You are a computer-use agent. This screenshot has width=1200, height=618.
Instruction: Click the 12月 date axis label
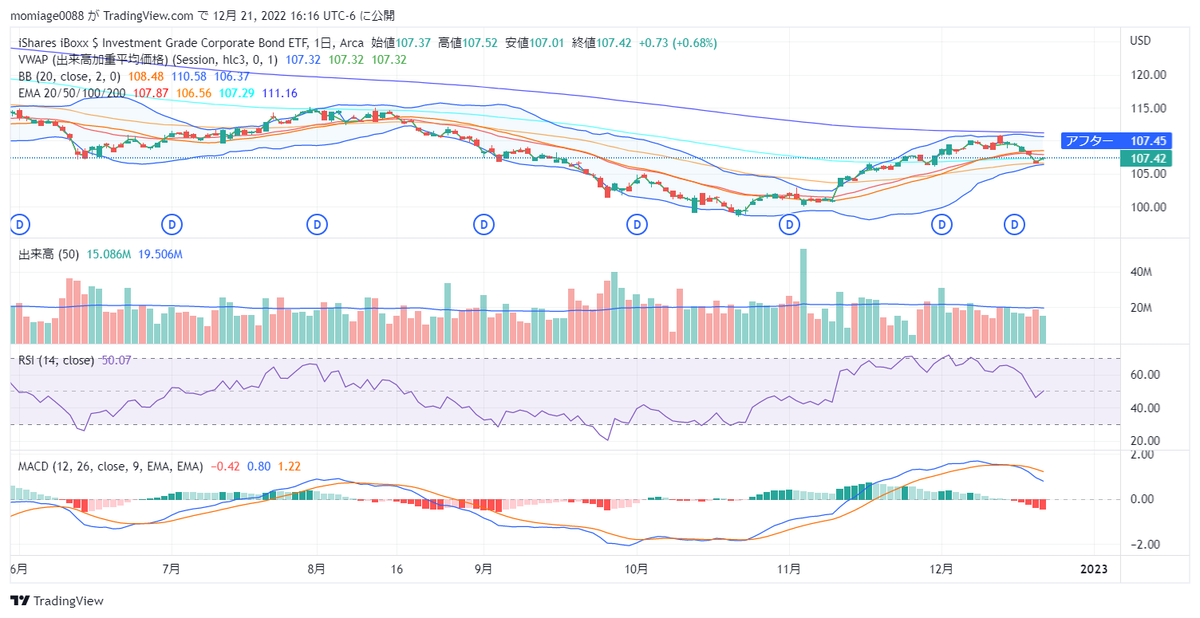(941, 569)
